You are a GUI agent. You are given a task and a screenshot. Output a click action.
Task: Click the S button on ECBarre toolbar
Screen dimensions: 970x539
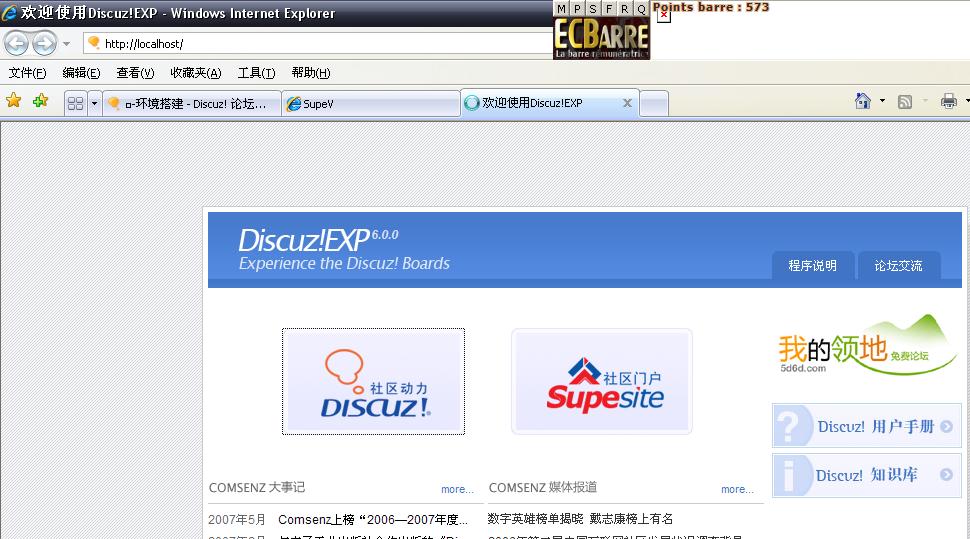tap(593, 9)
